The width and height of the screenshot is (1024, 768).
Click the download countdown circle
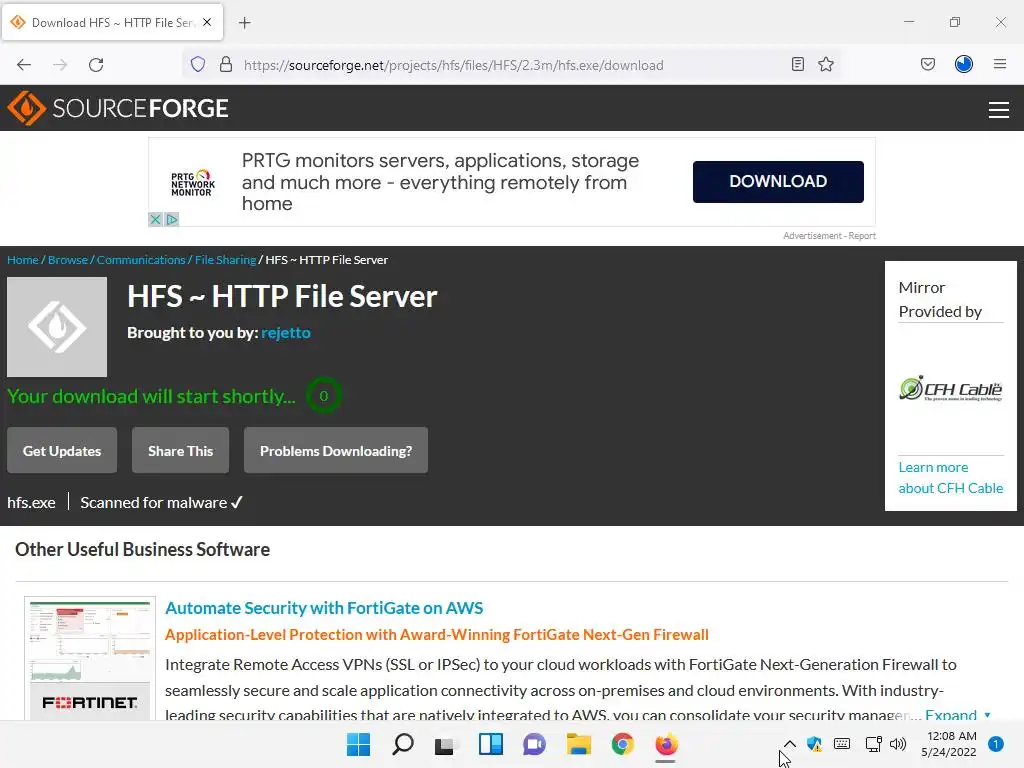click(x=323, y=396)
